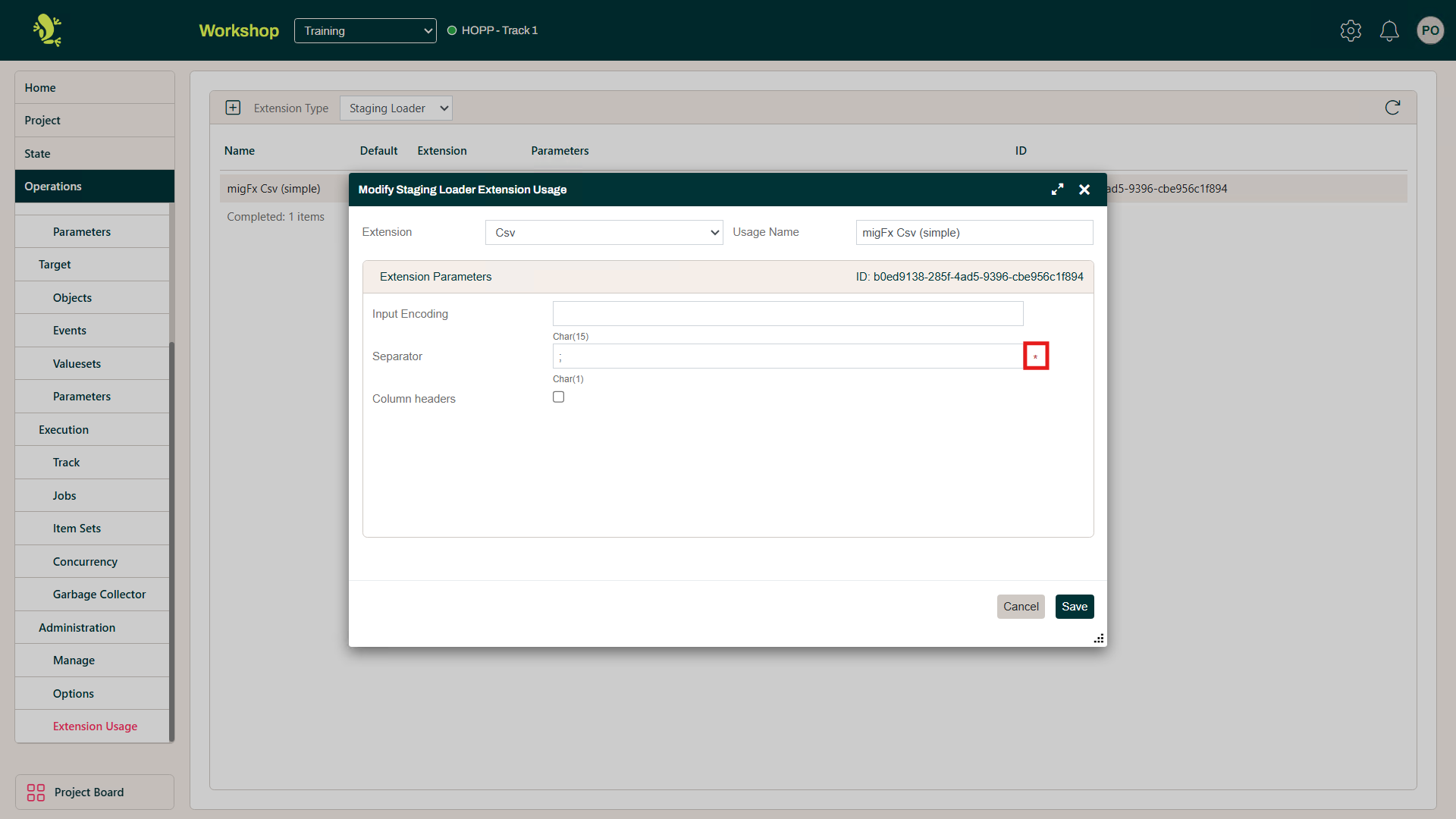Open the settings gear in the top bar
Screen dimensions: 1456x819
1351,30
